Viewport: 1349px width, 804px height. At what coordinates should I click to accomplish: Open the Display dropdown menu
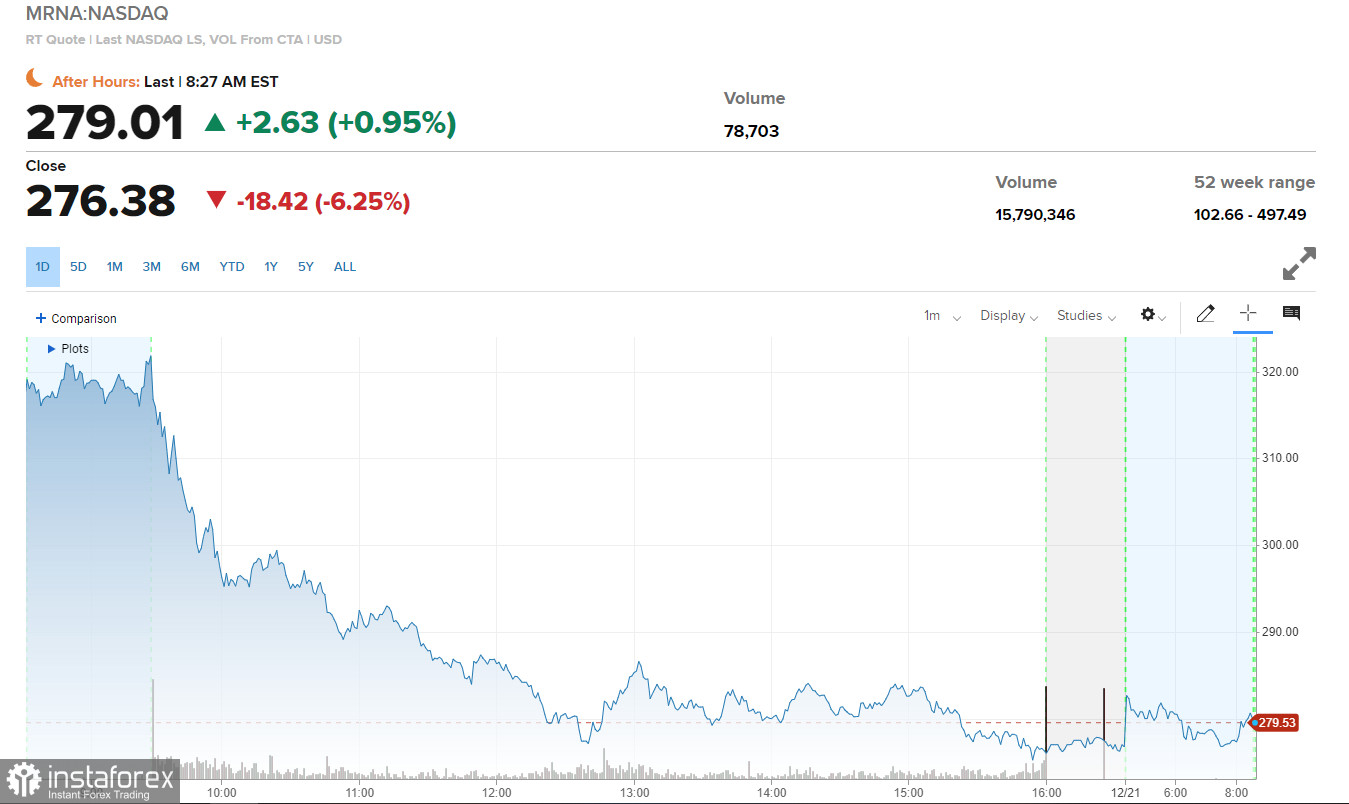click(x=1009, y=316)
